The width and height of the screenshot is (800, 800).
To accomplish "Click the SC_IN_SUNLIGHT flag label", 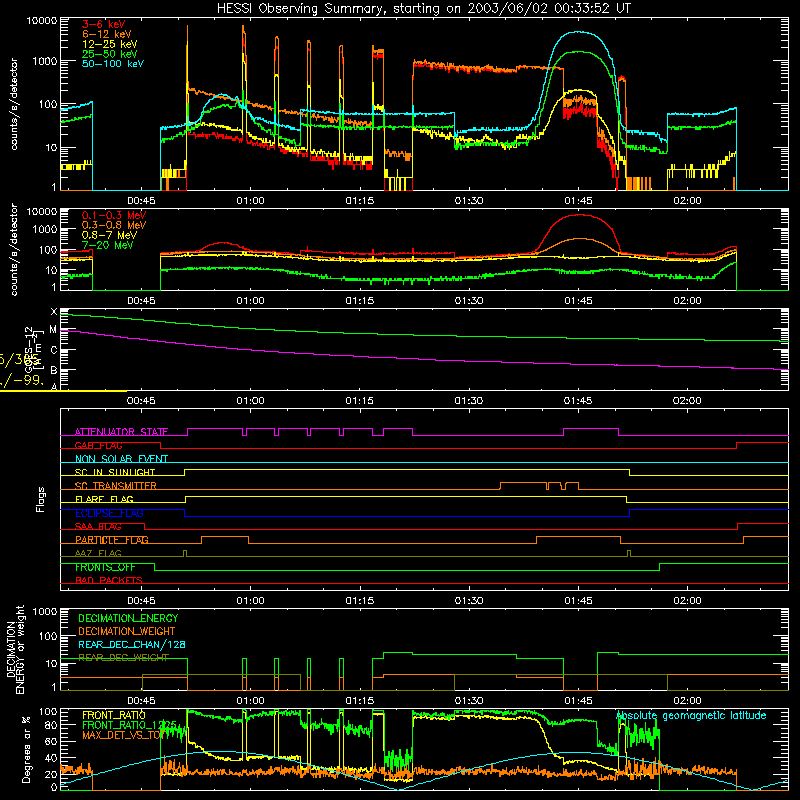I will coord(115,472).
